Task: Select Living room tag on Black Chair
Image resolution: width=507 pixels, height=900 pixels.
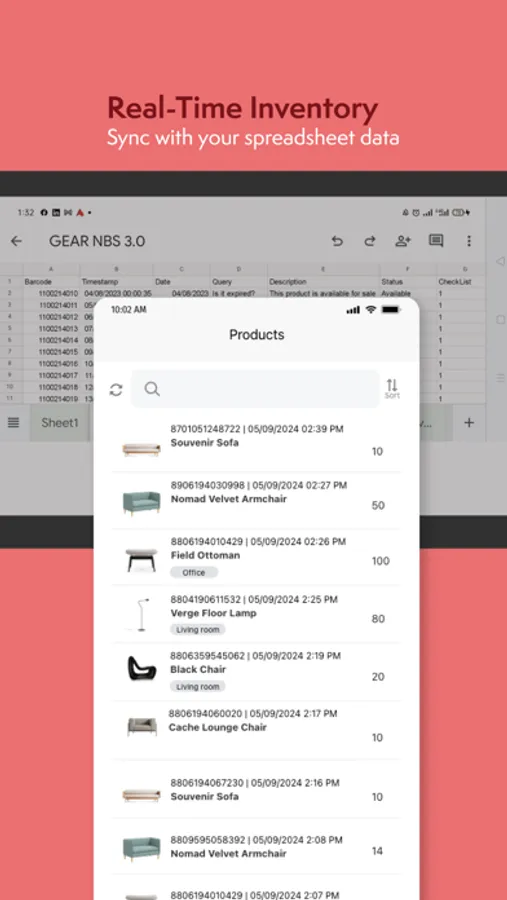Action: (x=198, y=686)
